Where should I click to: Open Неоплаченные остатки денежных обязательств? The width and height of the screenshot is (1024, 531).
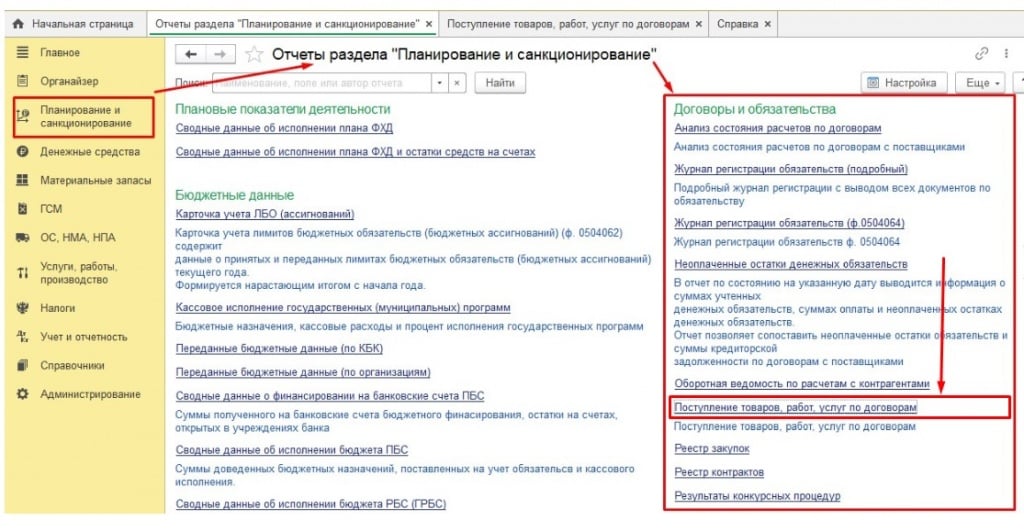coord(791,265)
